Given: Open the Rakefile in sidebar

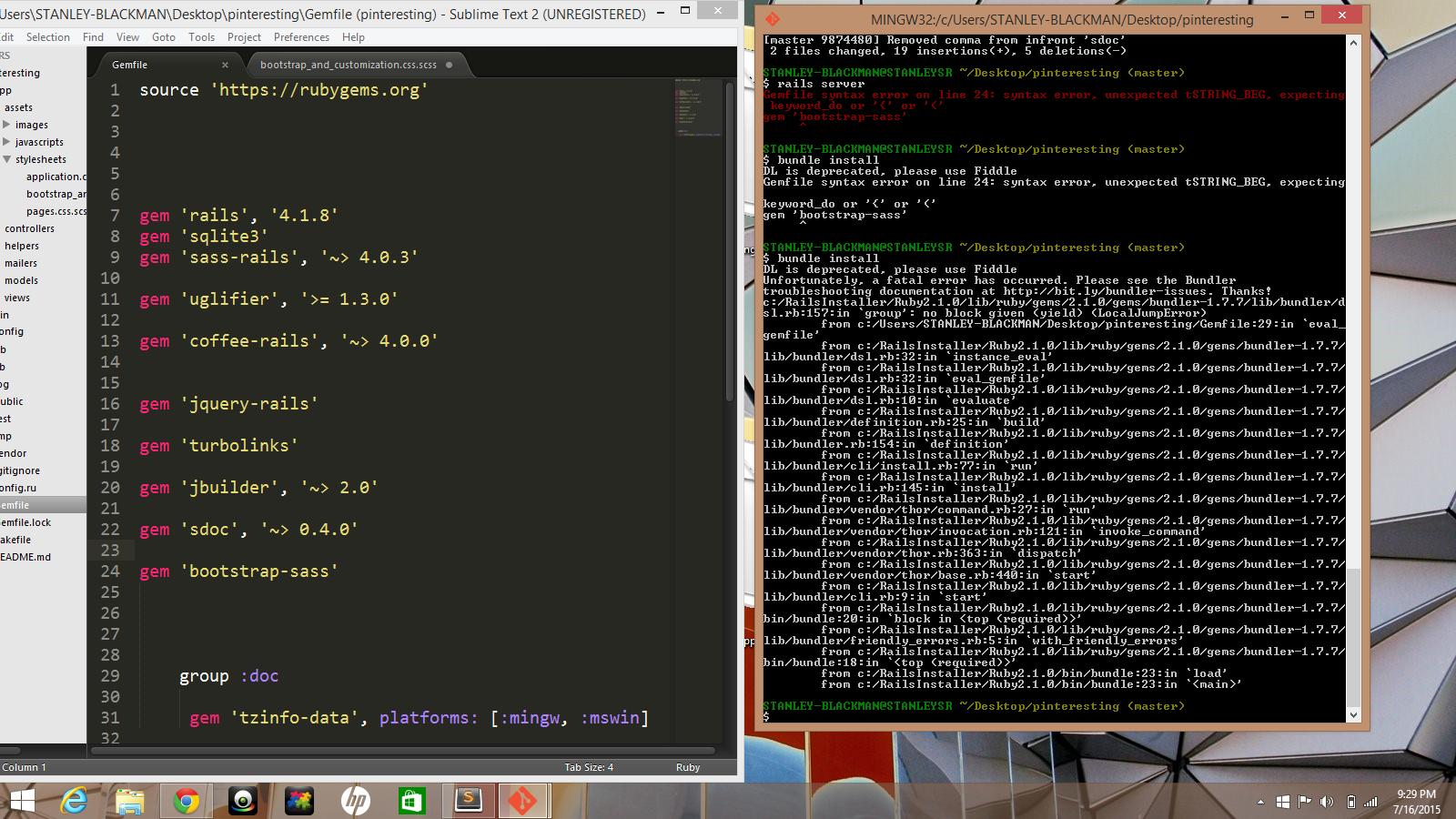Looking at the screenshot, I should point(15,540).
